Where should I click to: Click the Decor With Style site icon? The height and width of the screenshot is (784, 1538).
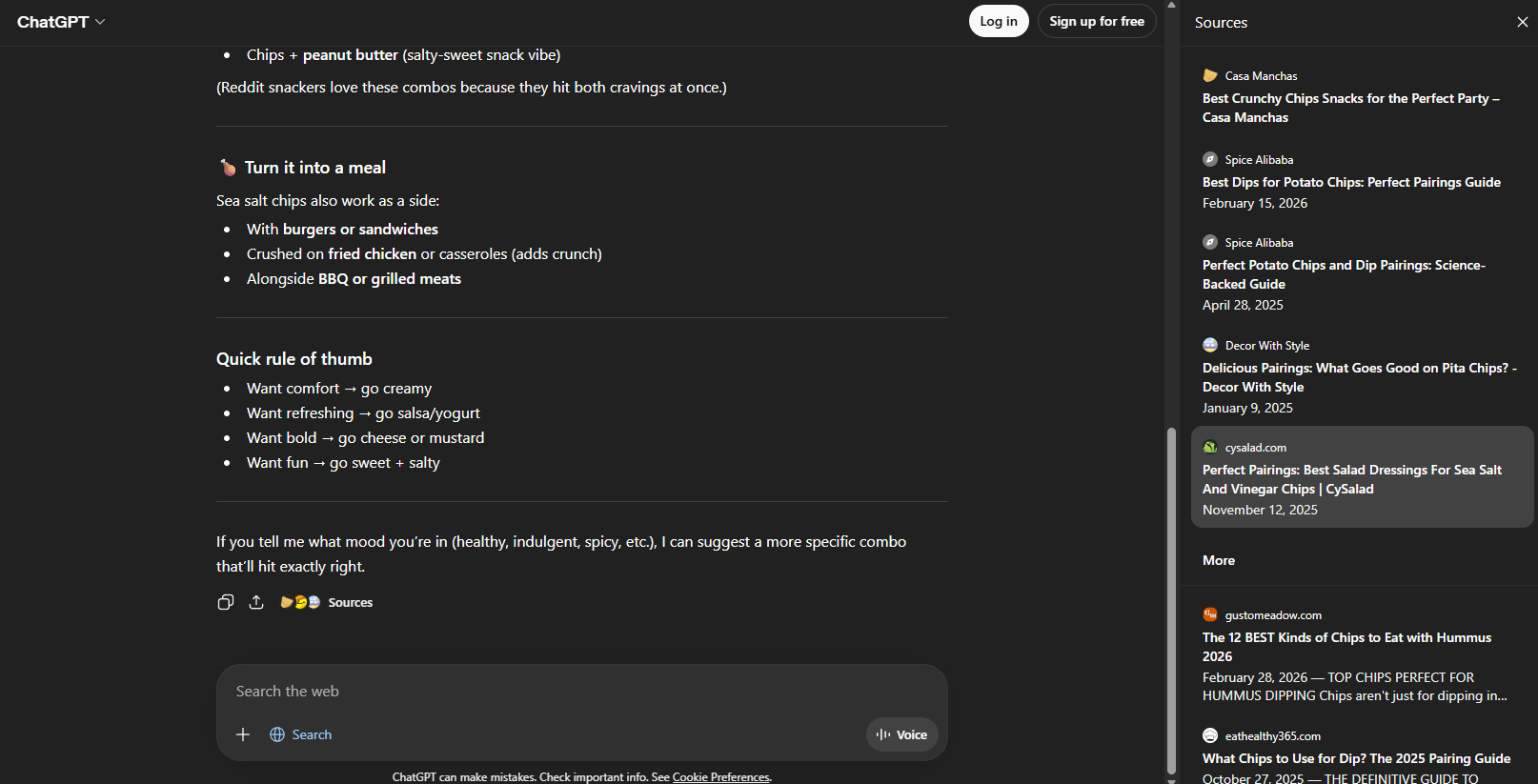point(1210,345)
